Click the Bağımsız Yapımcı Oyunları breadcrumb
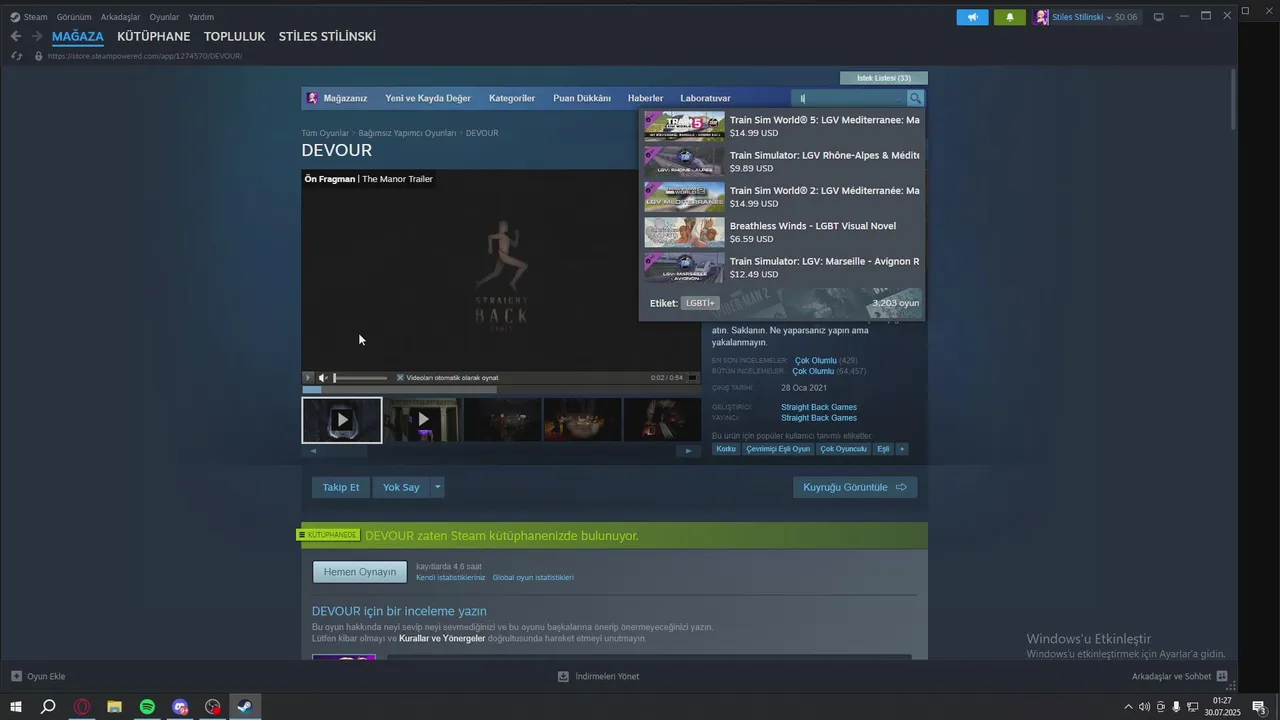This screenshot has width=1280, height=720. 407,133
